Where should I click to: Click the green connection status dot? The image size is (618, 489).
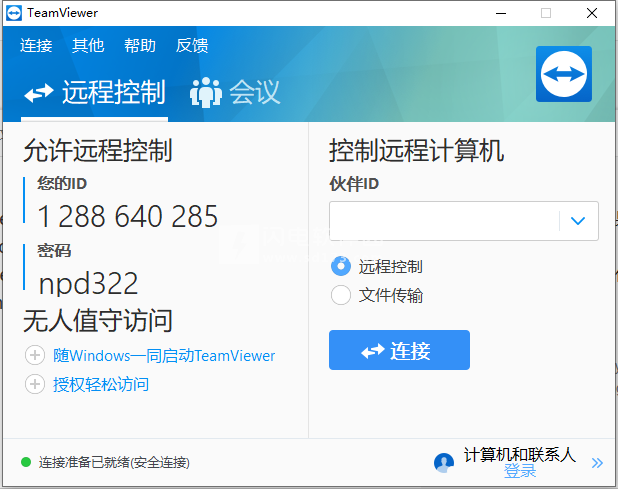(x=26, y=462)
